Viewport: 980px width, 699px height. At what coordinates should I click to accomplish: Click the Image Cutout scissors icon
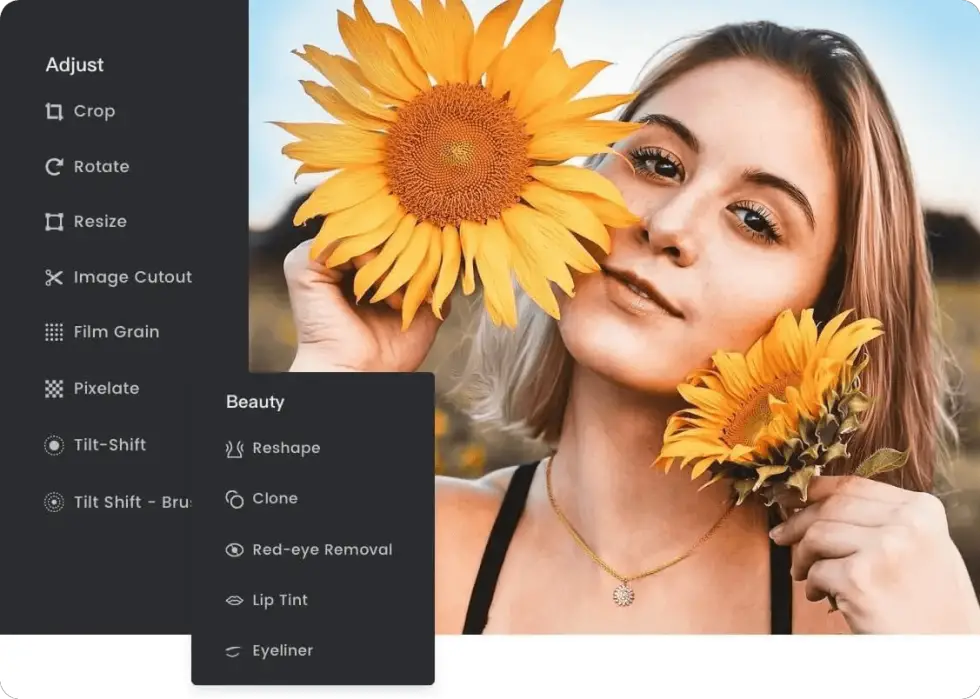click(x=56, y=277)
